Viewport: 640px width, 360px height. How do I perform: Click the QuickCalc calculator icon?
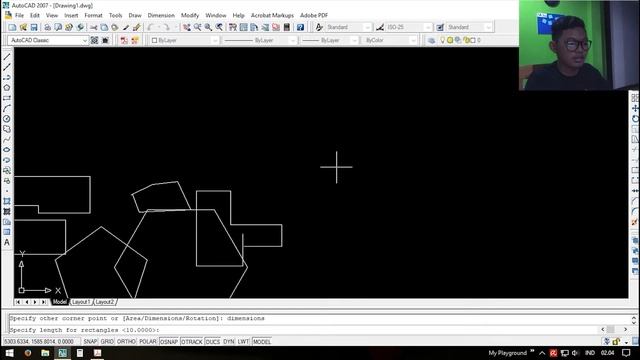pyautogui.click(x=287, y=27)
